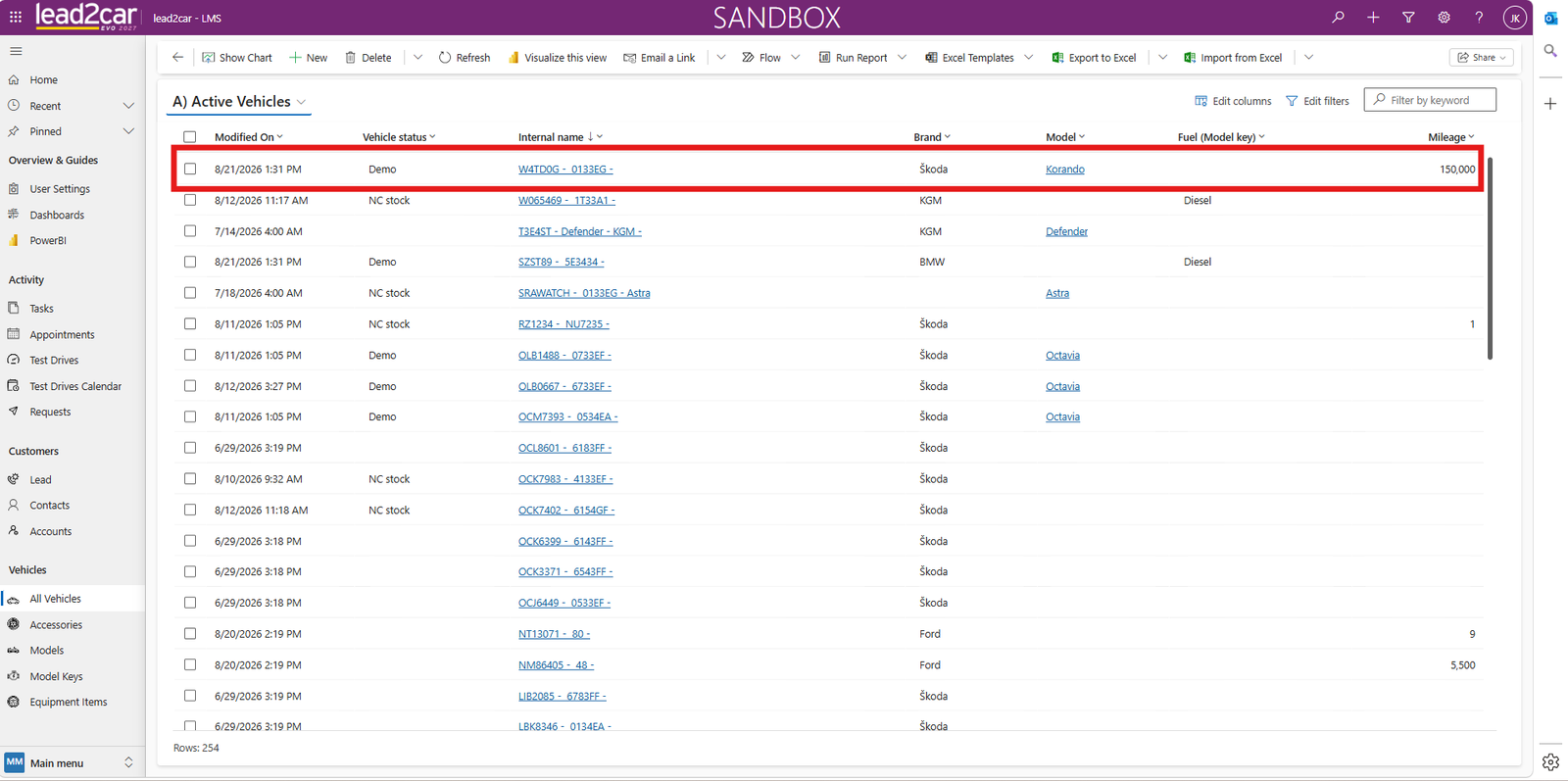Screen dimensions: 1568x781
Task: Click Import from Excel
Action: coord(1233,58)
